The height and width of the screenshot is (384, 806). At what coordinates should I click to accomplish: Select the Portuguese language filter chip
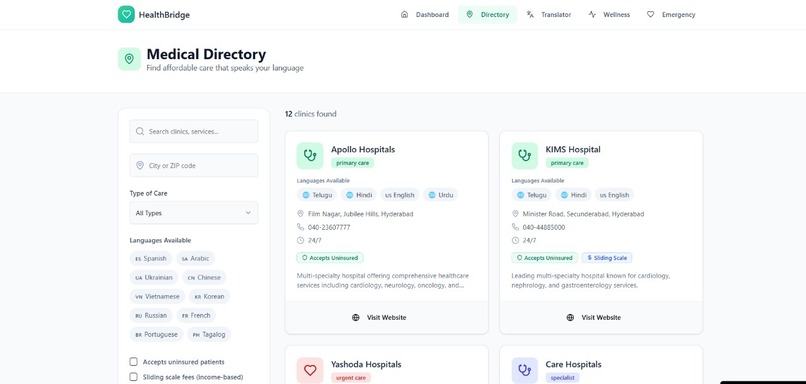pos(156,335)
